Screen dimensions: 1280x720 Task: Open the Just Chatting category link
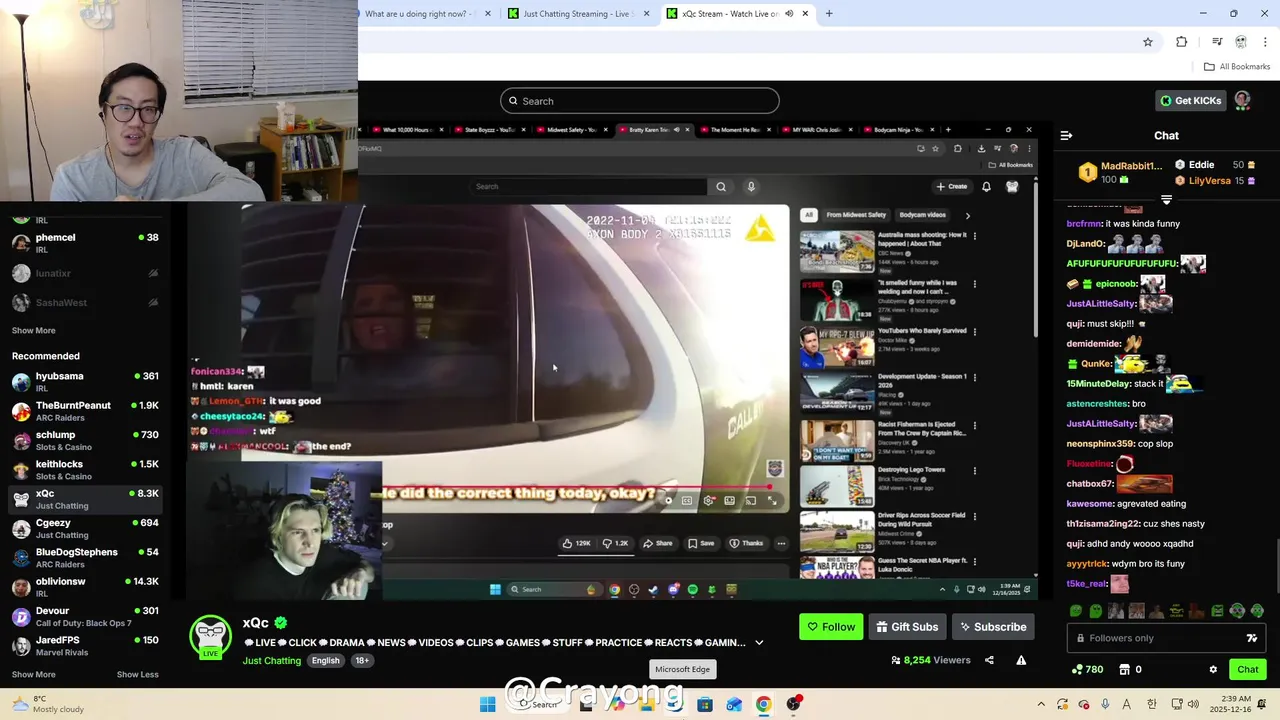tap(271, 660)
